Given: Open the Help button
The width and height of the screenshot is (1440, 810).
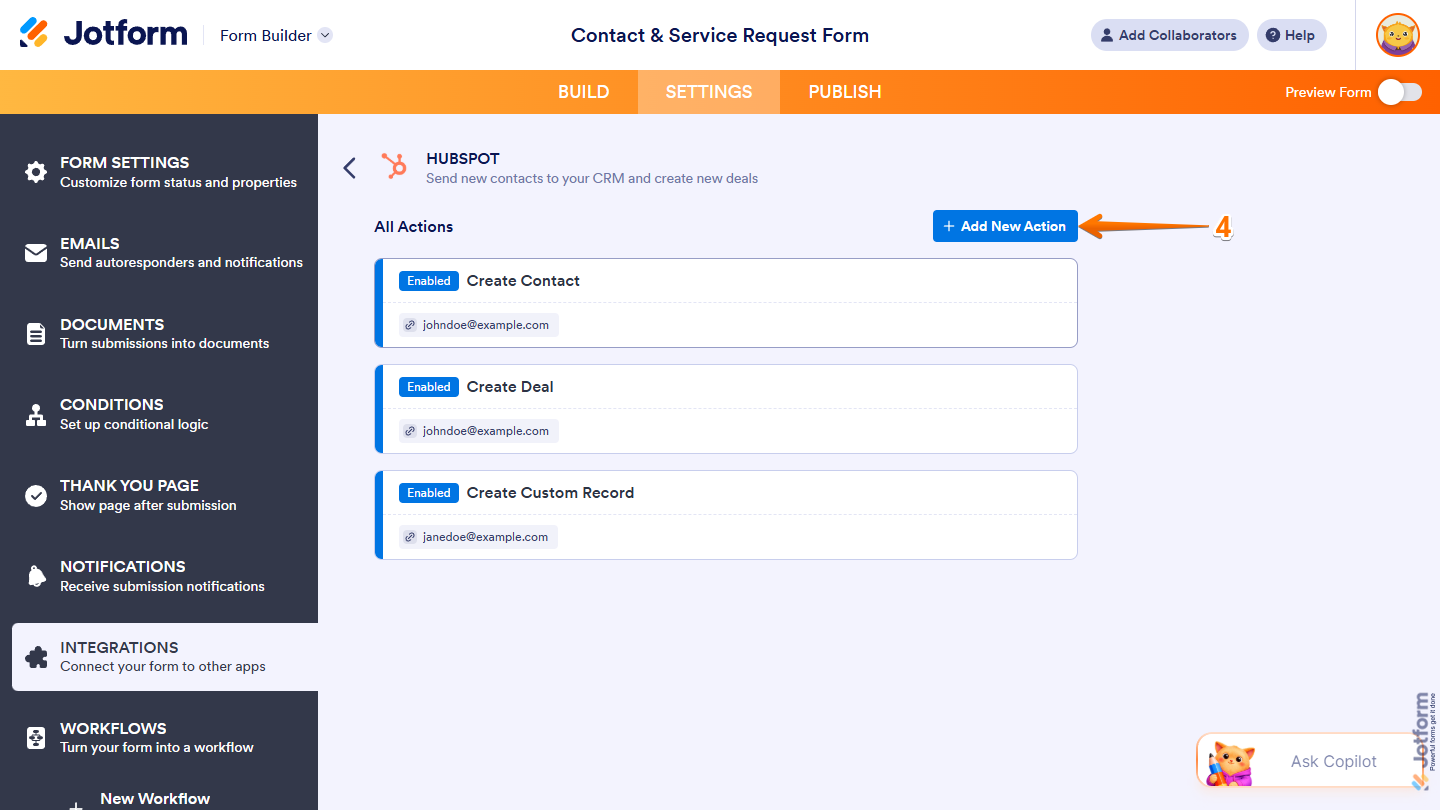Looking at the screenshot, I should coord(1291,35).
